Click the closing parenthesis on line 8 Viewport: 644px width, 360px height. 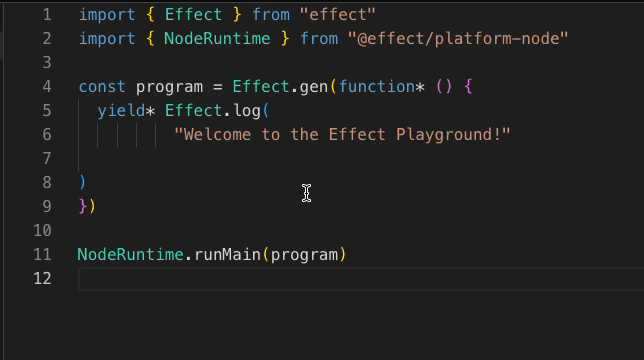(x=83, y=182)
